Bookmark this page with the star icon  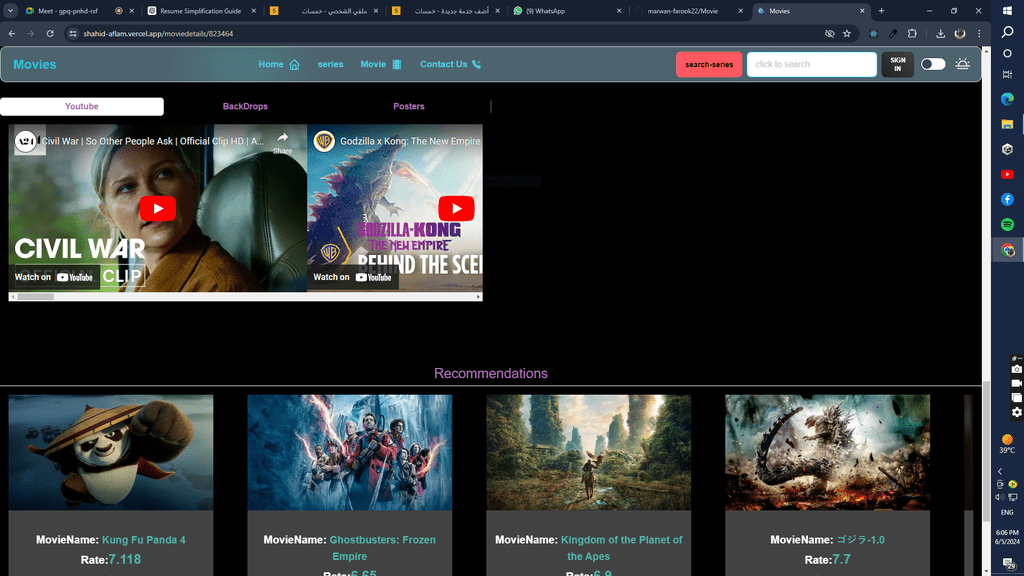click(x=847, y=33)
